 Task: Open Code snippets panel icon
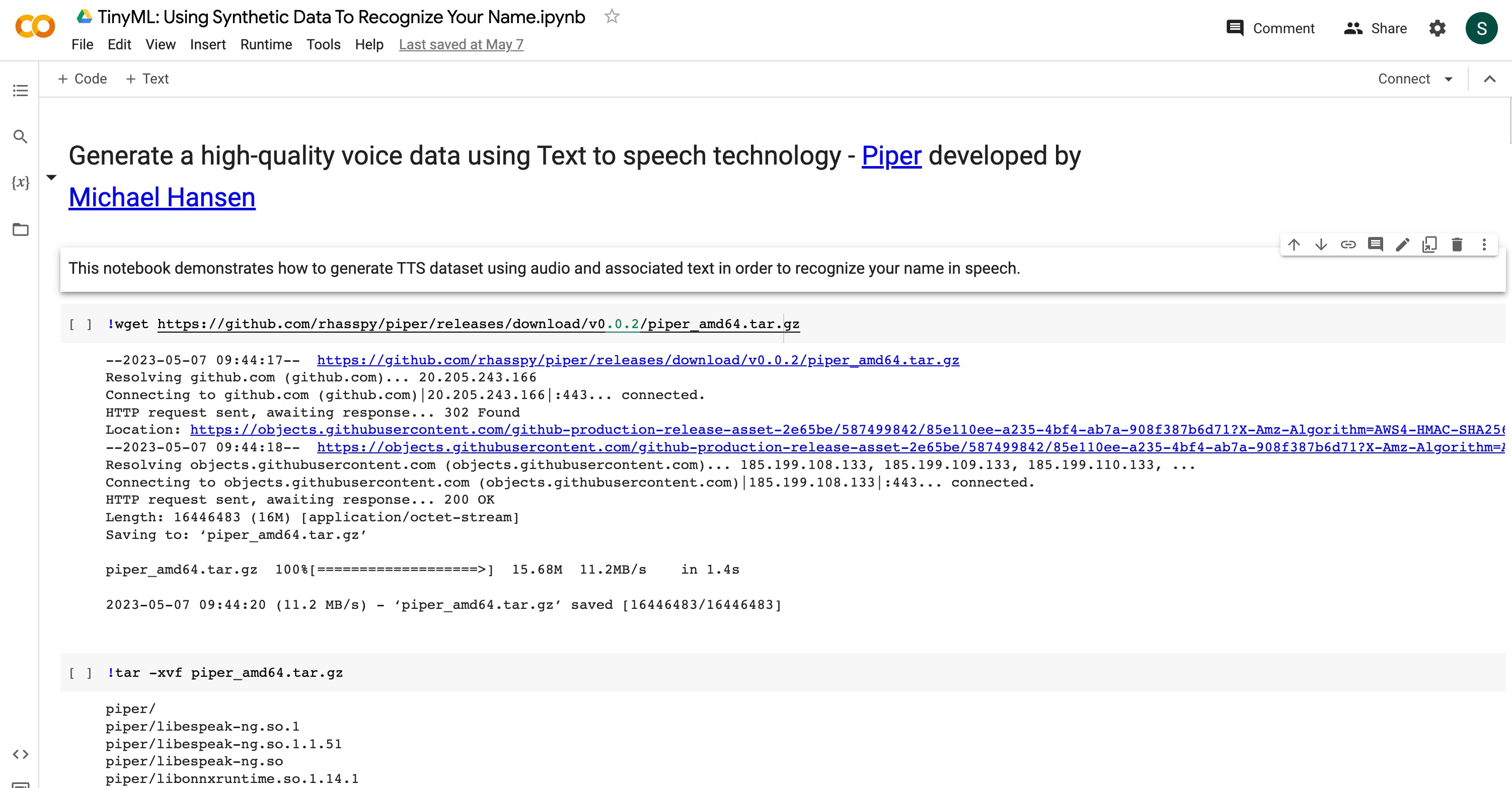point(21,754)
